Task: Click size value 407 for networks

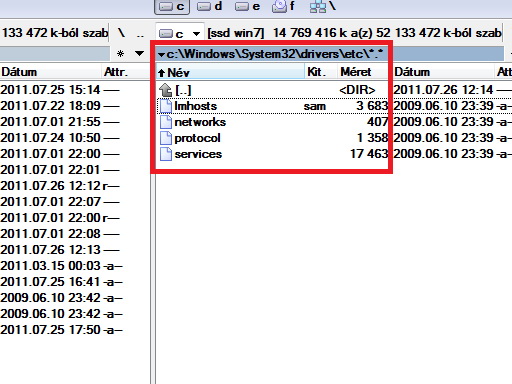Action: click(x=377, y=122)
